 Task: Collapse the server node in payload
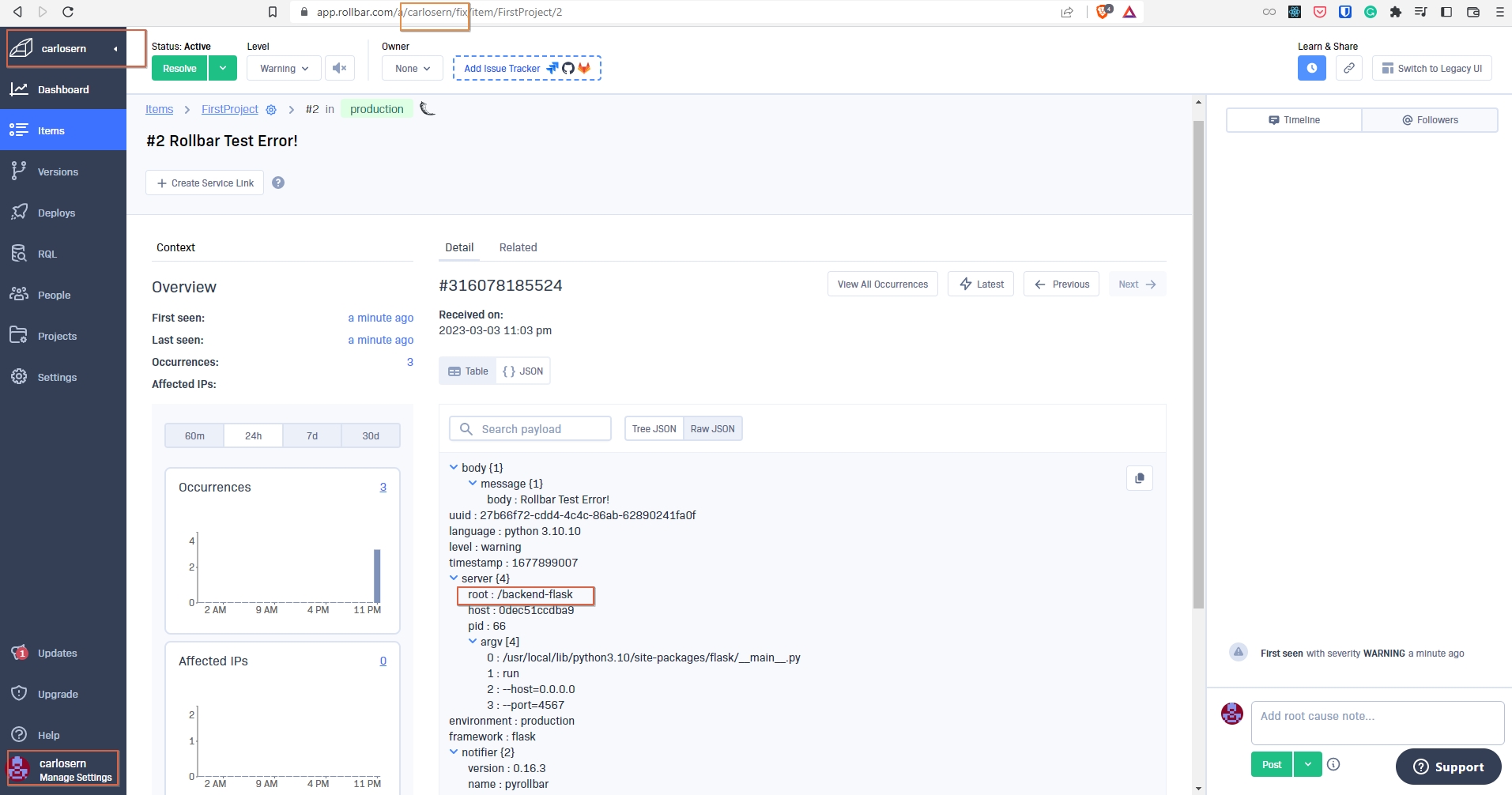point(454,578)
